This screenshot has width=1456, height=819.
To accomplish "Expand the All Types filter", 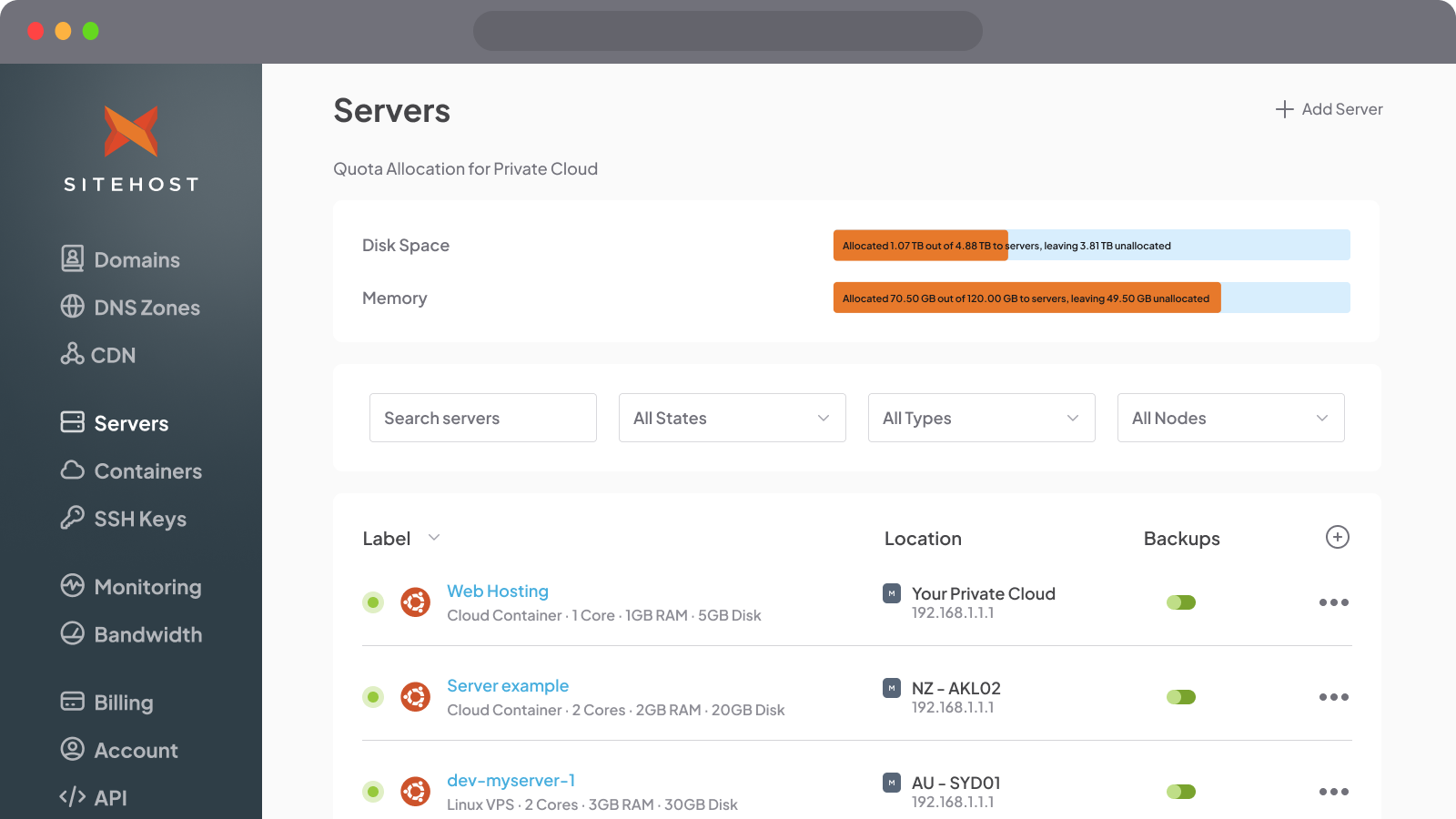I will click(x=981, y=418).
